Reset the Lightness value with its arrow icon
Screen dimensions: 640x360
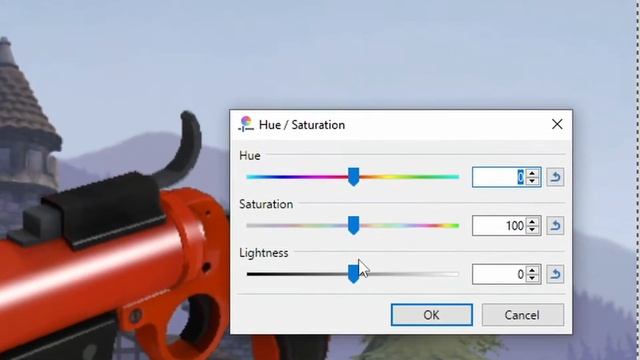[555, 274]
